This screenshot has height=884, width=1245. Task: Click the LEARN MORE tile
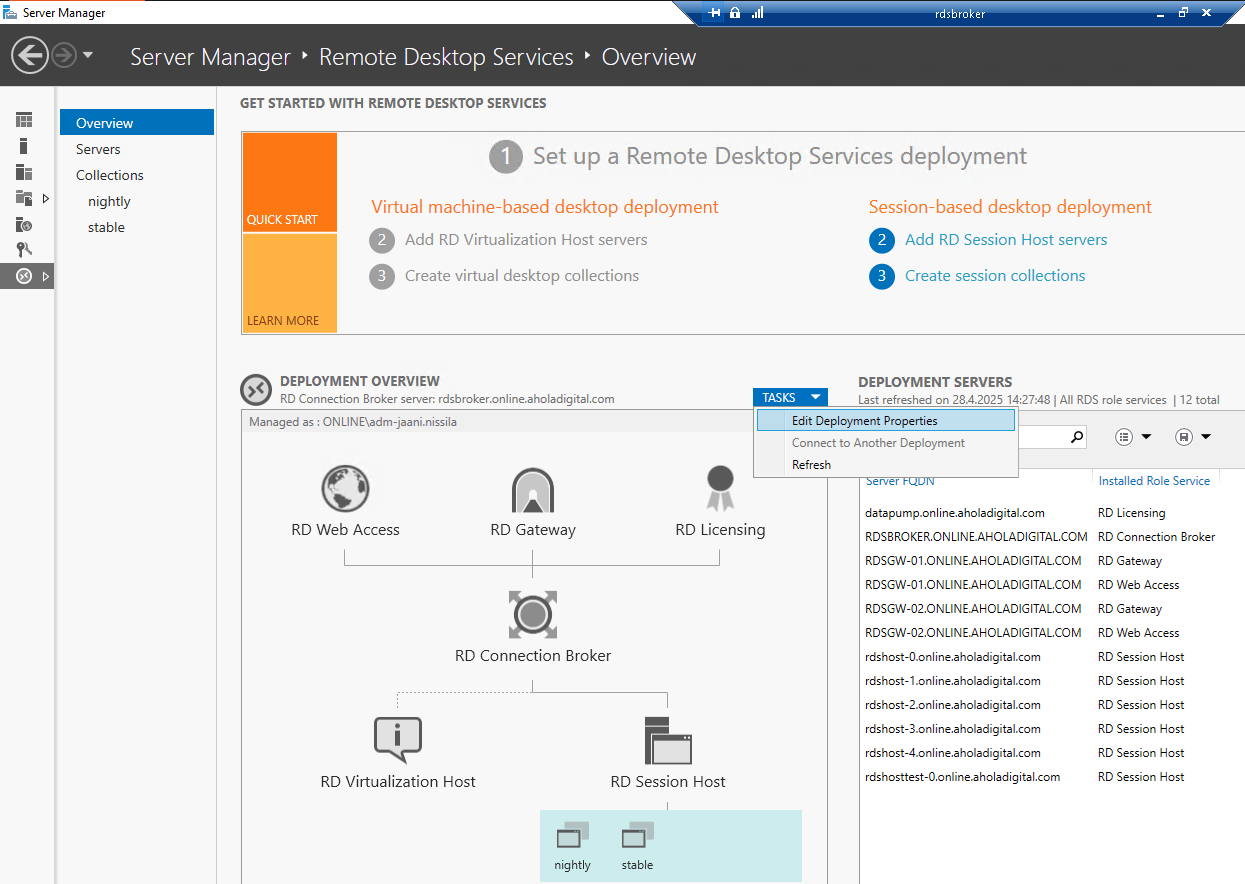(x=289, y=283)
